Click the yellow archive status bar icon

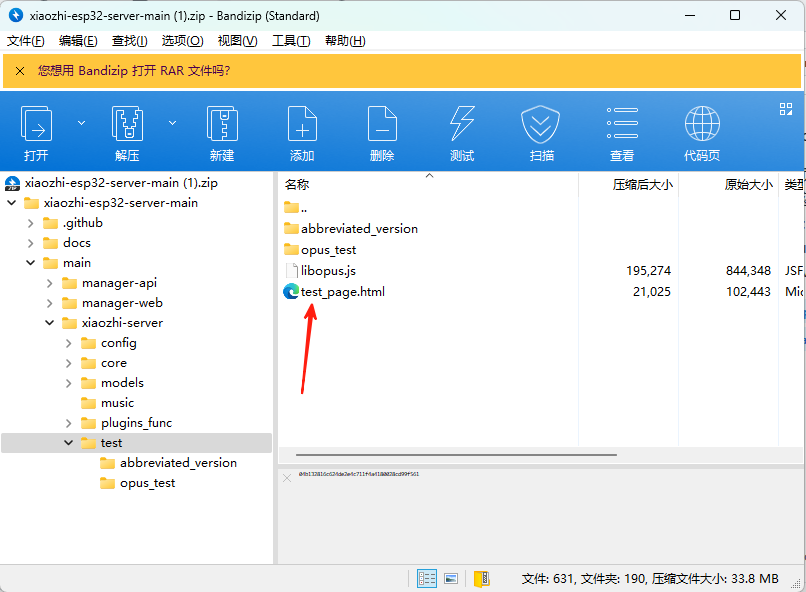482,579
